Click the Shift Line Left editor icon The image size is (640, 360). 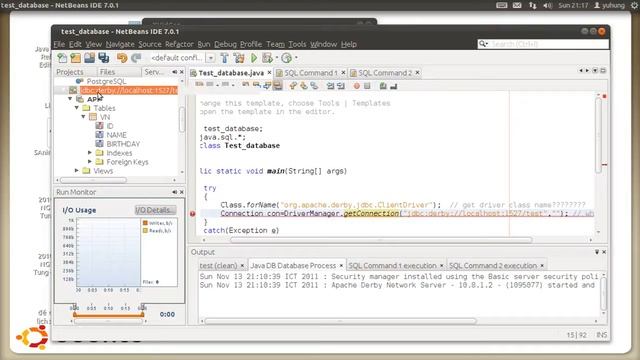click(x=331, y=86)
